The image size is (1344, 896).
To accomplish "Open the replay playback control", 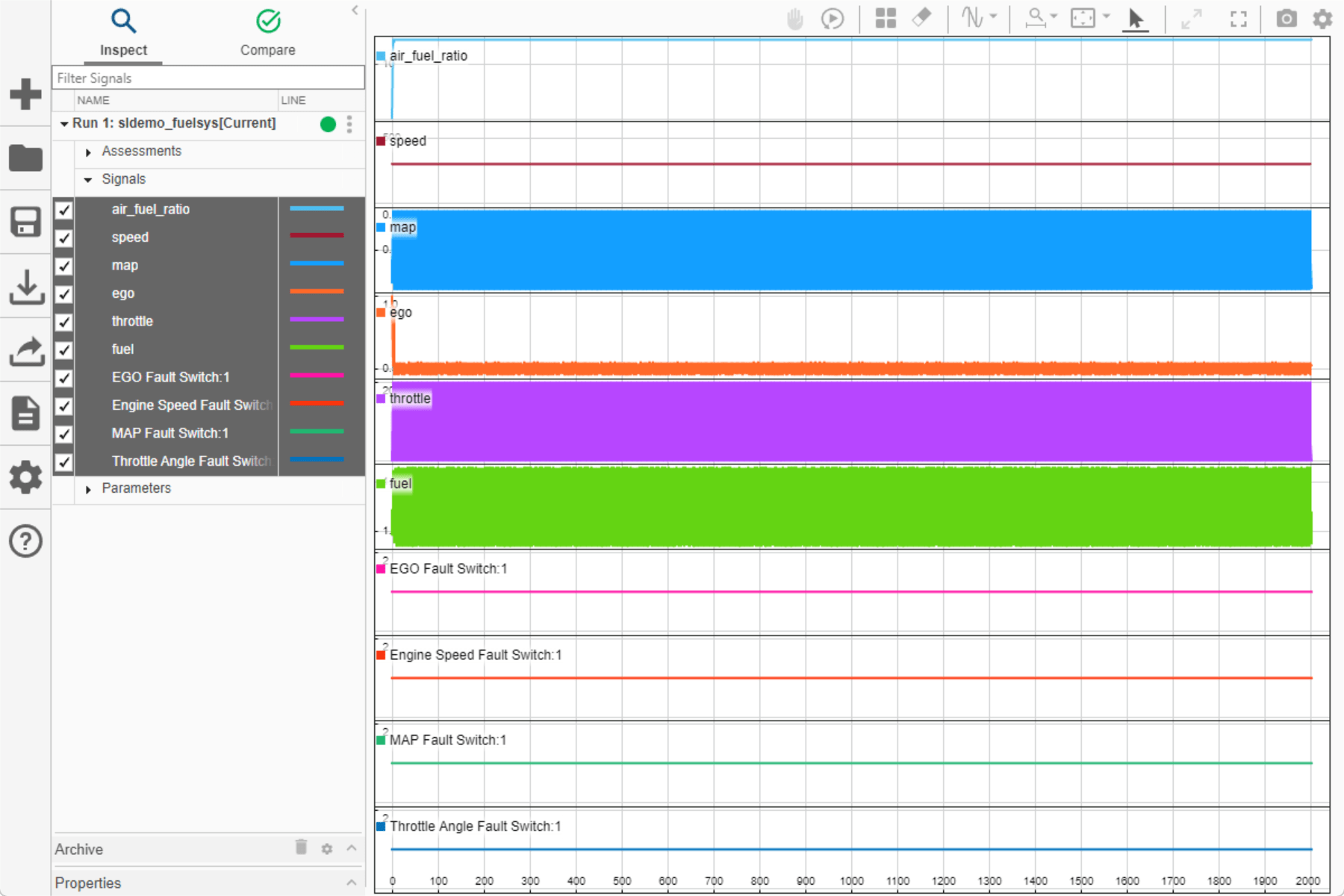I will [x=832, y=19].
